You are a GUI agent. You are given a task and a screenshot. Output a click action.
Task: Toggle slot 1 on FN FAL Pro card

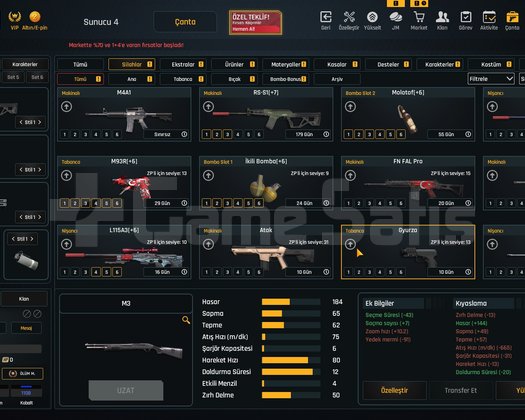pos(348,203)
